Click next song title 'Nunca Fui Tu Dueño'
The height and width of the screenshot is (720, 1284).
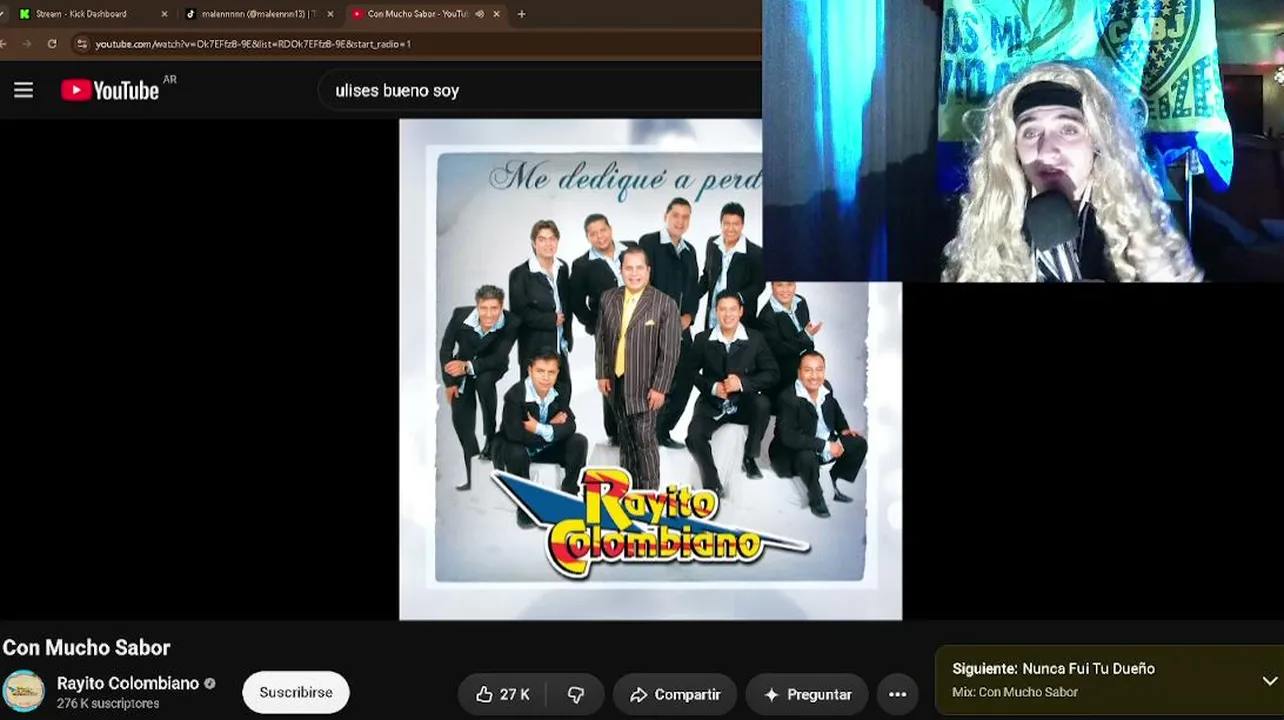1088,669
